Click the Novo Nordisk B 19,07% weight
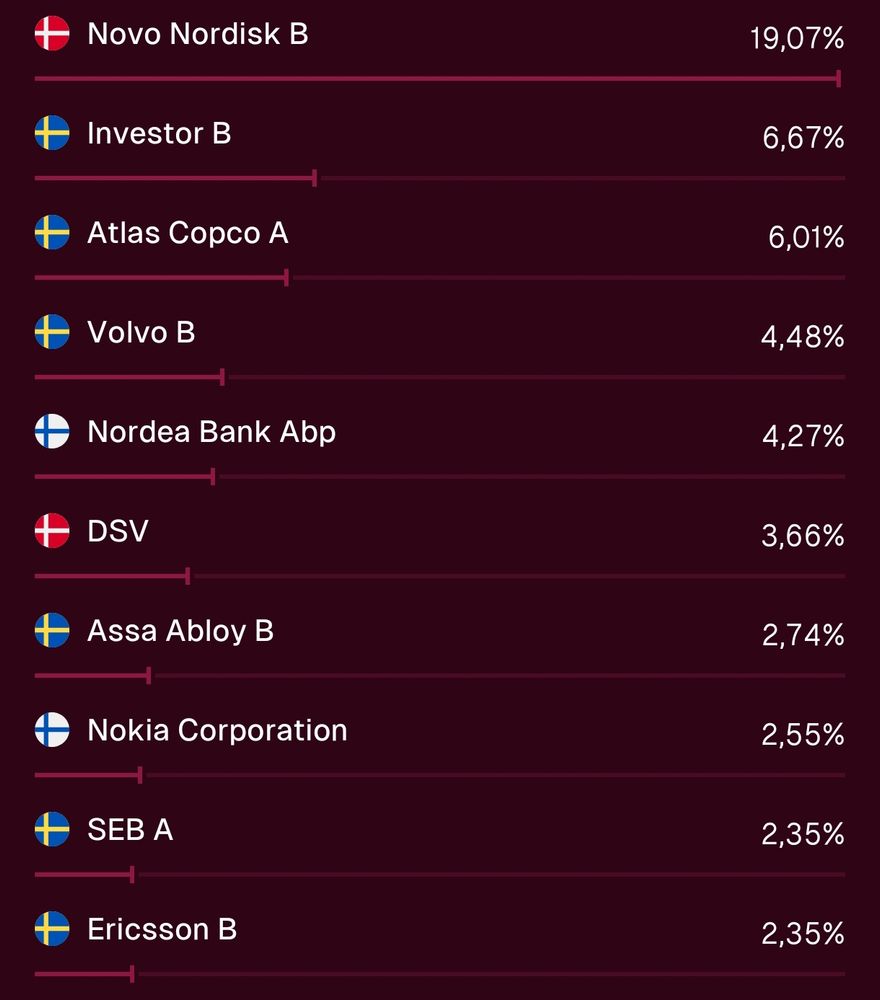 point(797,39)
